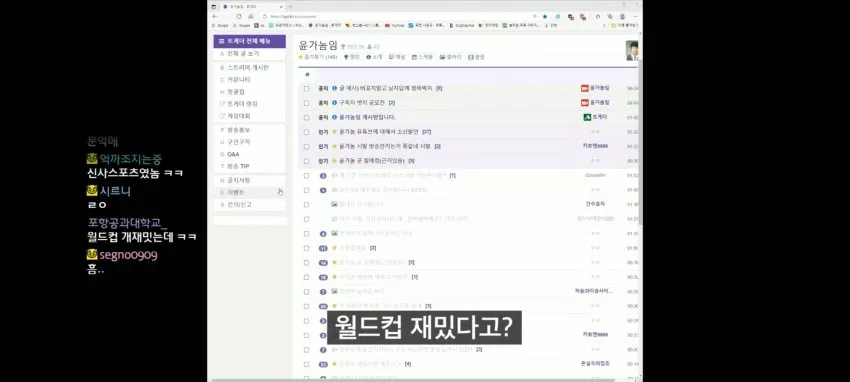The height and width of the screenshot is (382, 850).
Task: Click author 온실속의잡초
Action: click(595, 364)
